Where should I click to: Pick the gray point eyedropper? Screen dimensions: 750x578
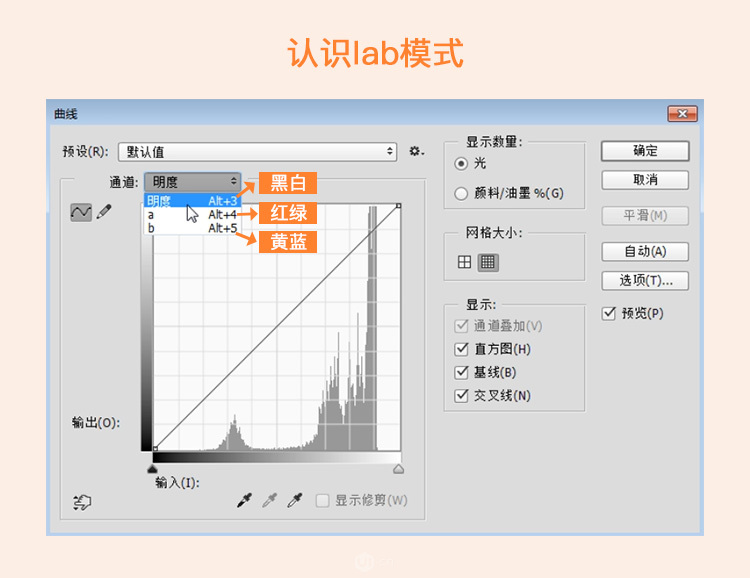(270, 500)
